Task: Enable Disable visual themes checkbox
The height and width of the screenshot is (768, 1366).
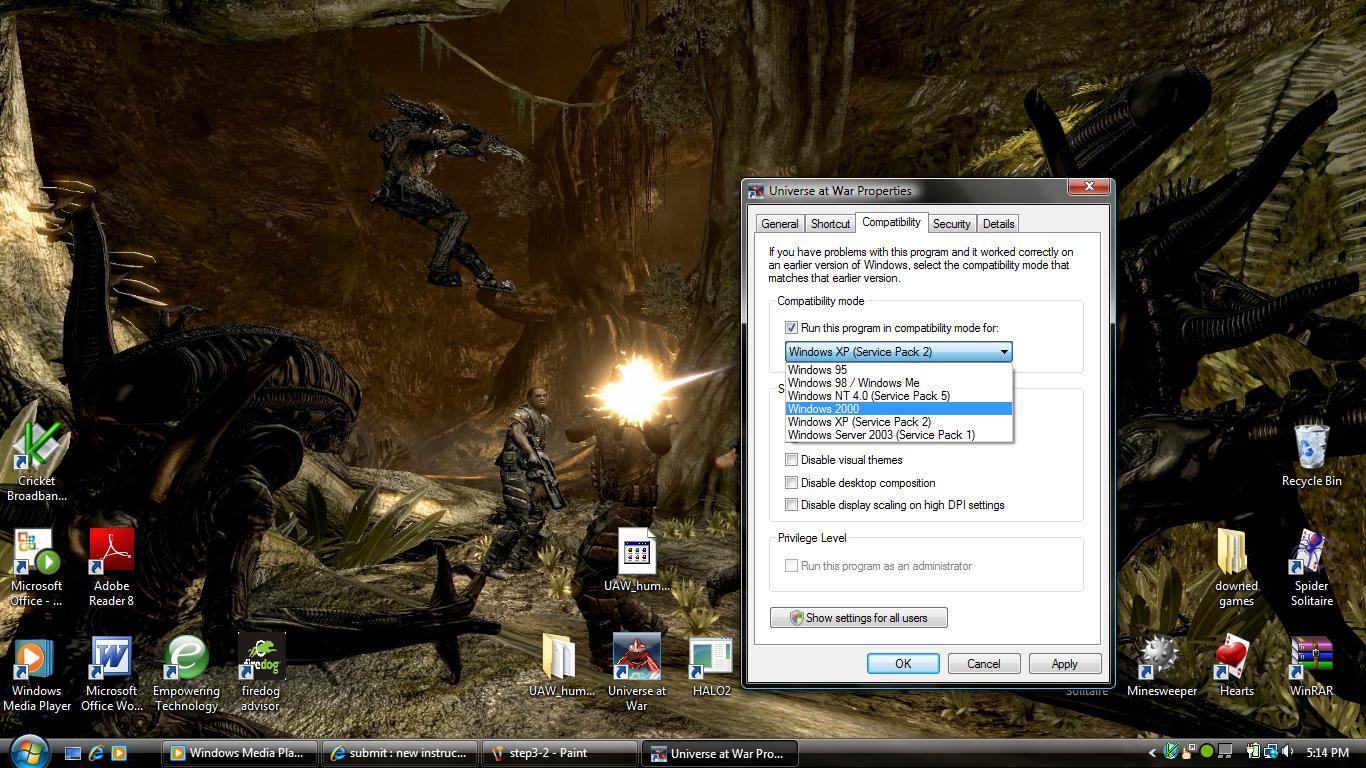Action: click(792, 460)
